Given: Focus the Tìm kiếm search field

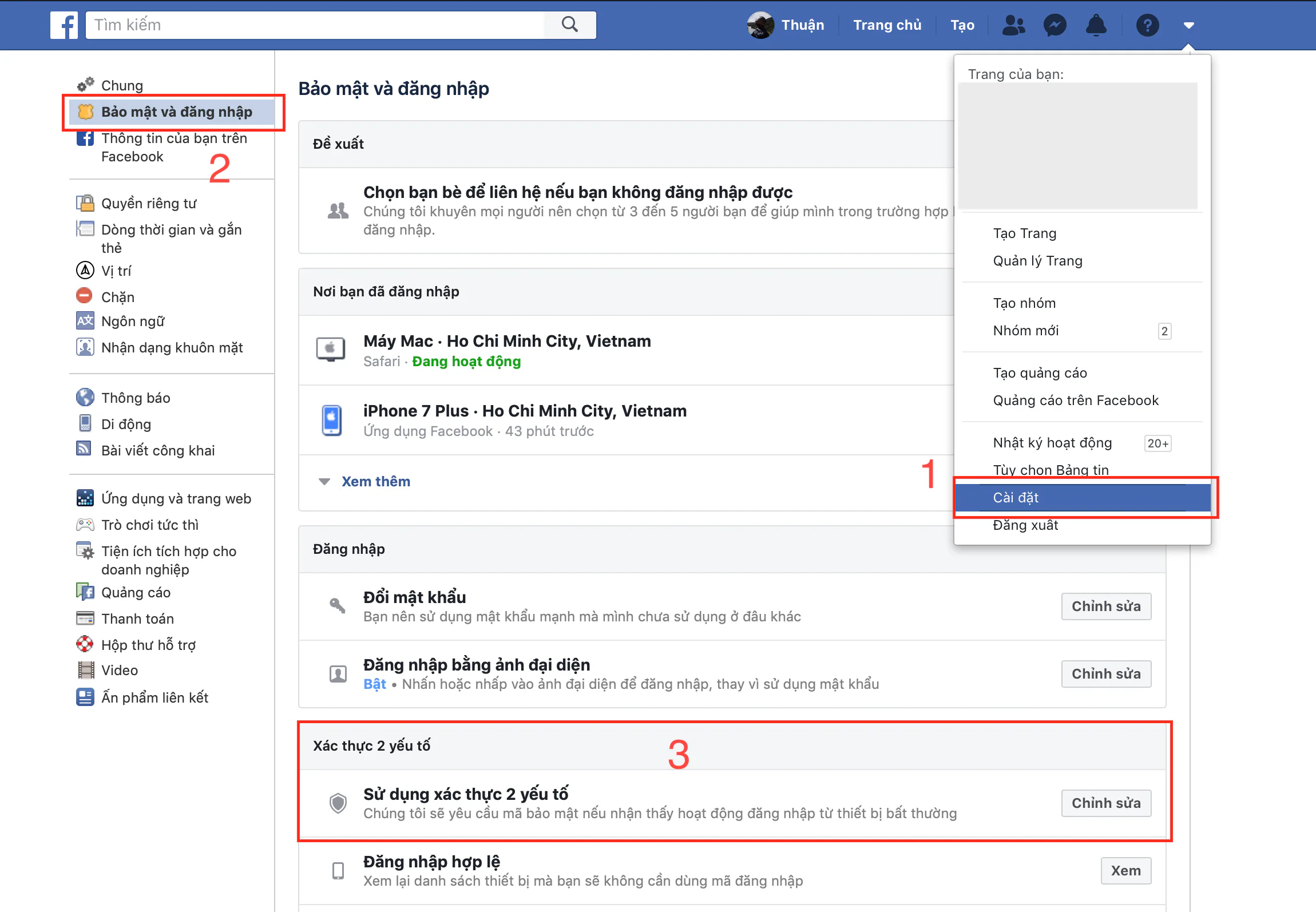Looking at the screenshot, I should pyautogui.click(x=315, y=25).
